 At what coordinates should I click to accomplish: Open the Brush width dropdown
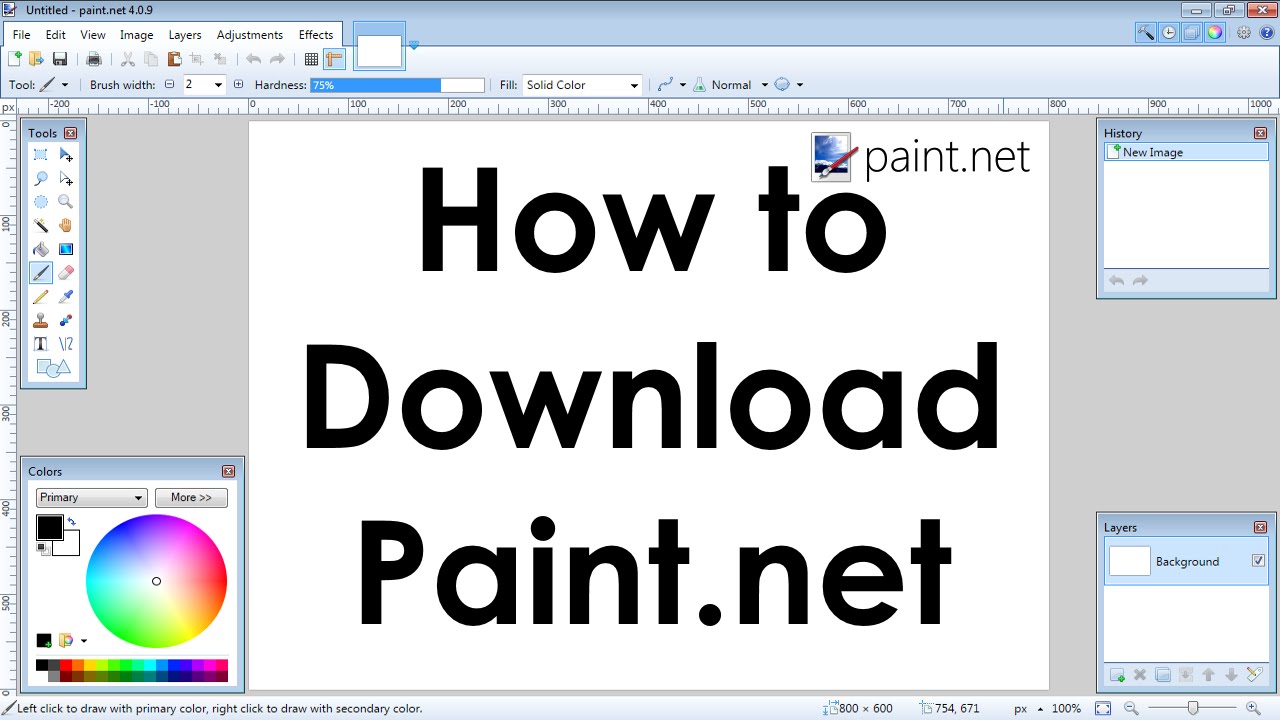tap(218, 85)
